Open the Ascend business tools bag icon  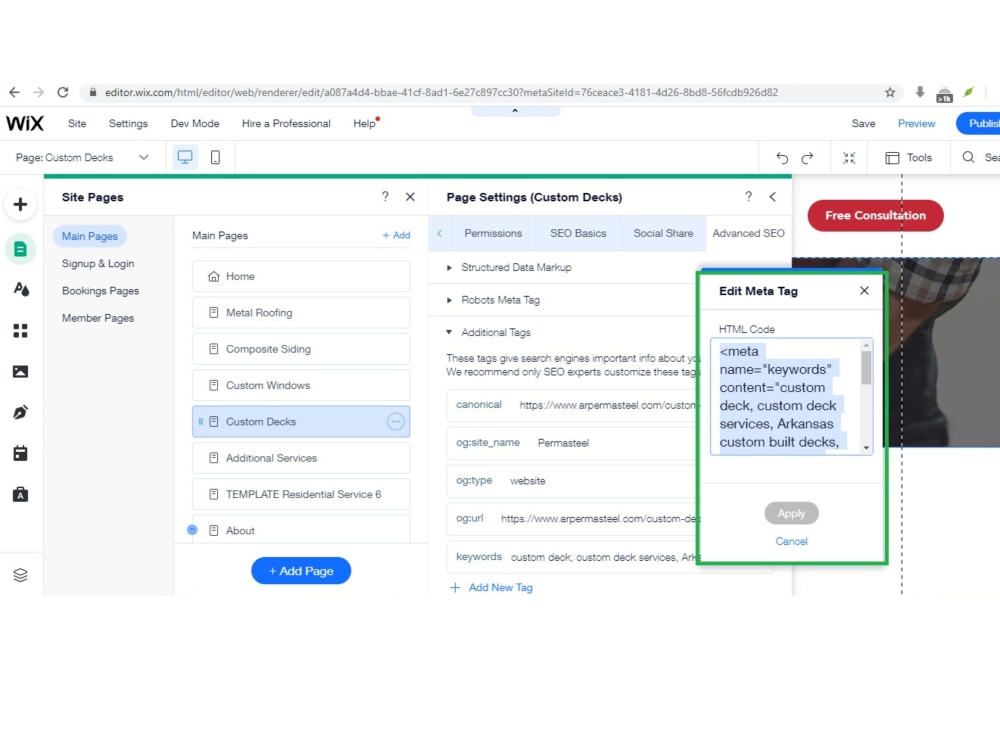click(20, 494)
